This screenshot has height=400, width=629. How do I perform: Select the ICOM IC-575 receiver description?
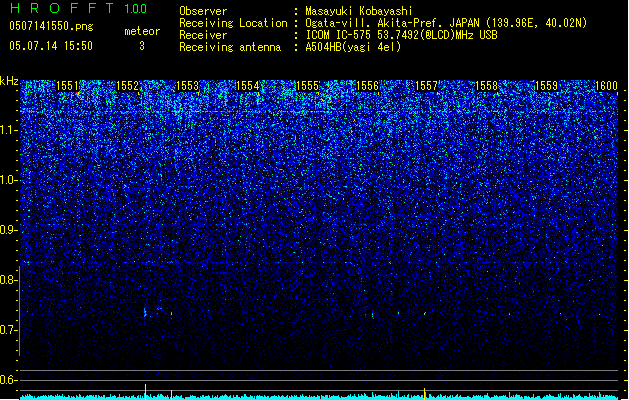point(401,35)
